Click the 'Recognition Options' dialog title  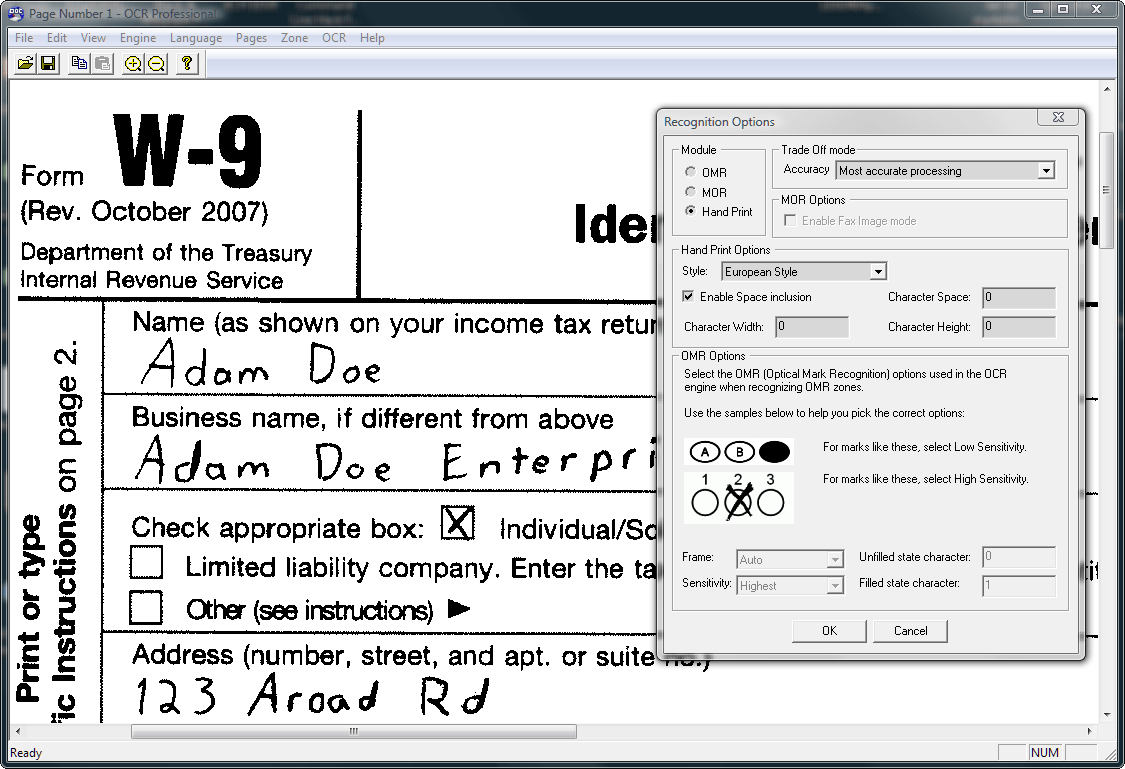pos(719,122)
